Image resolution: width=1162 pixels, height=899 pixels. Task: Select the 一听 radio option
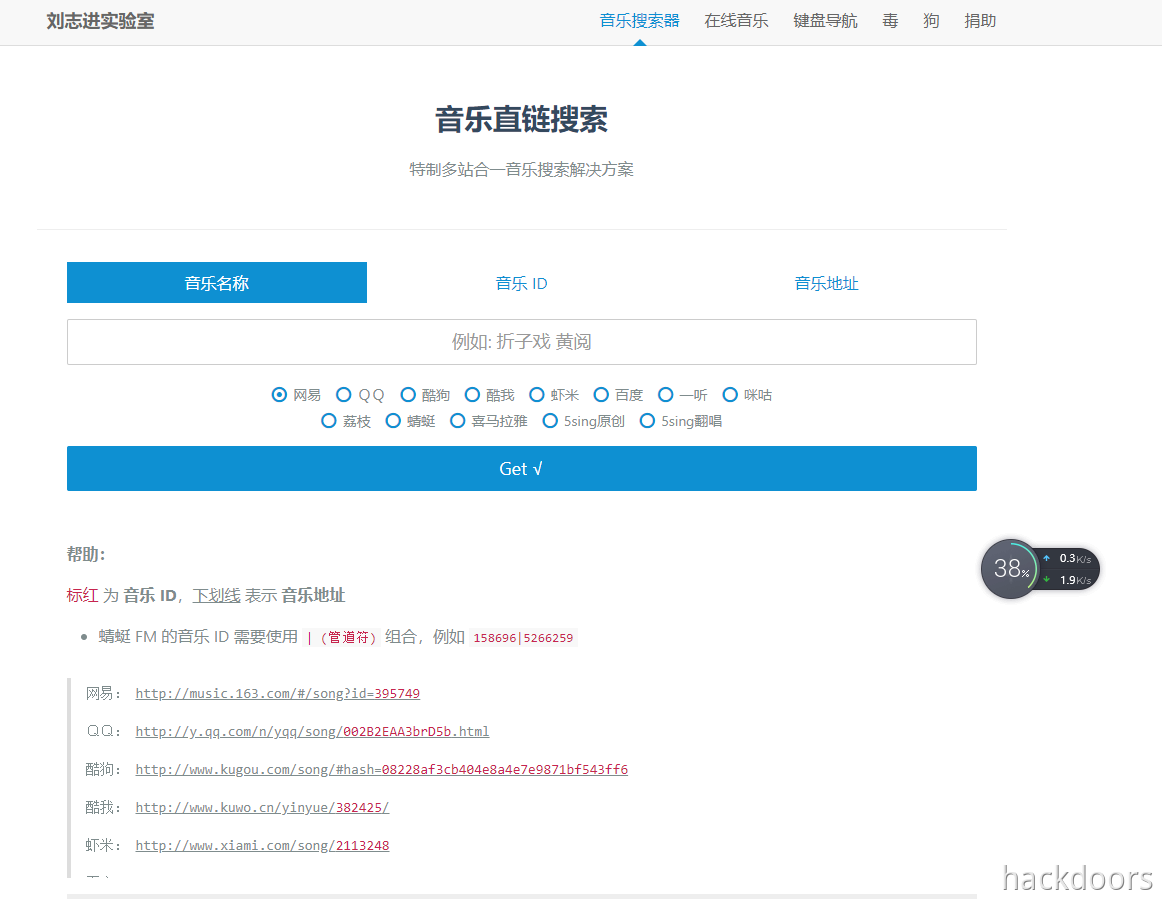pos(665,395)
